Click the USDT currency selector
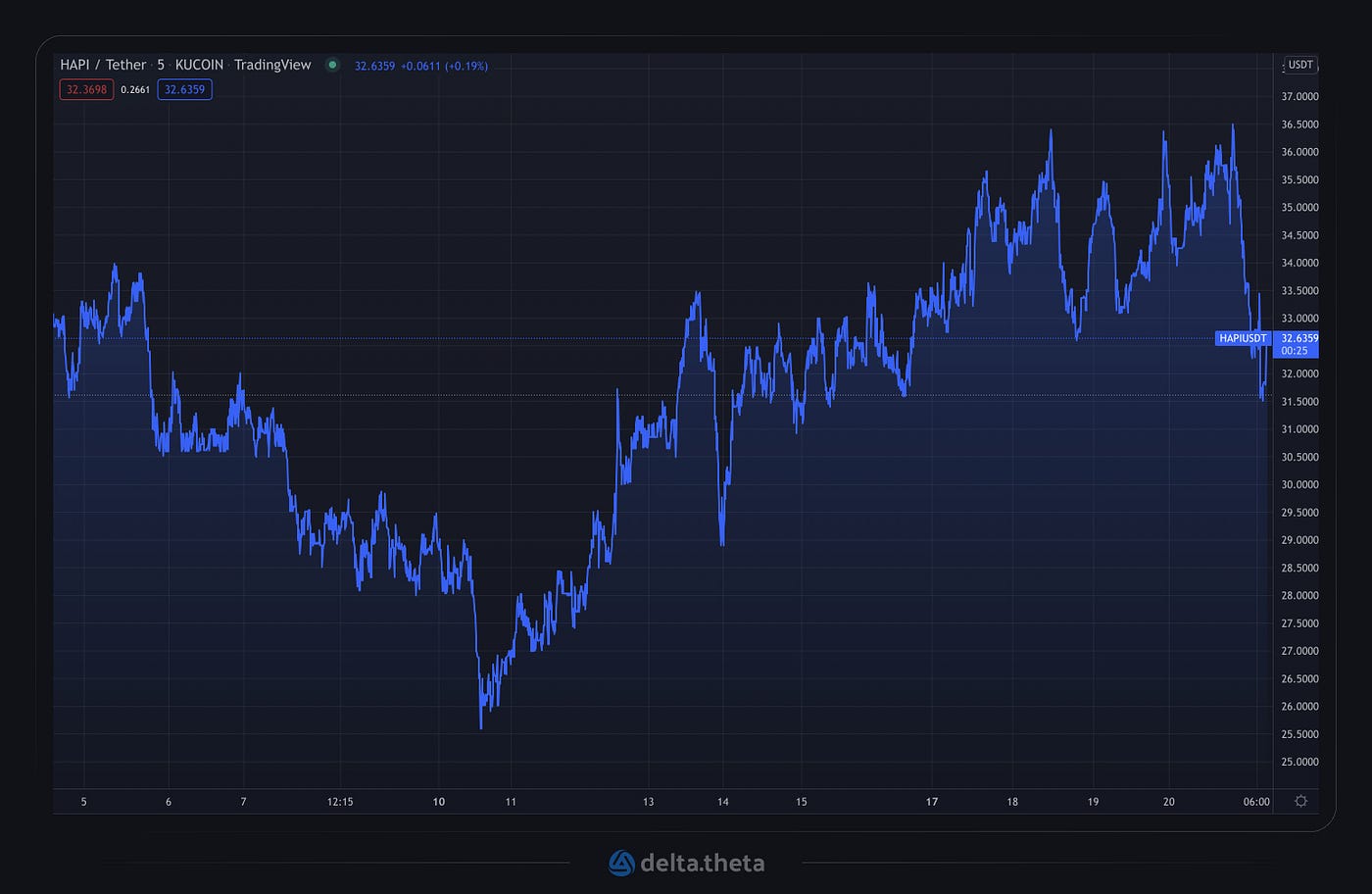This screenshot has height=894, width=1372. click(x=1300, y=65)
